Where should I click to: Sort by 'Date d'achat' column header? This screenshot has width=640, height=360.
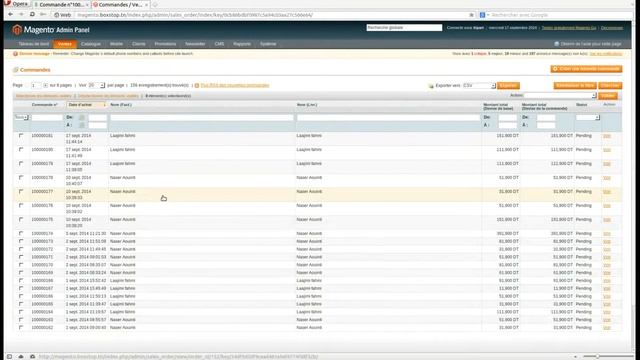point(87,105)
